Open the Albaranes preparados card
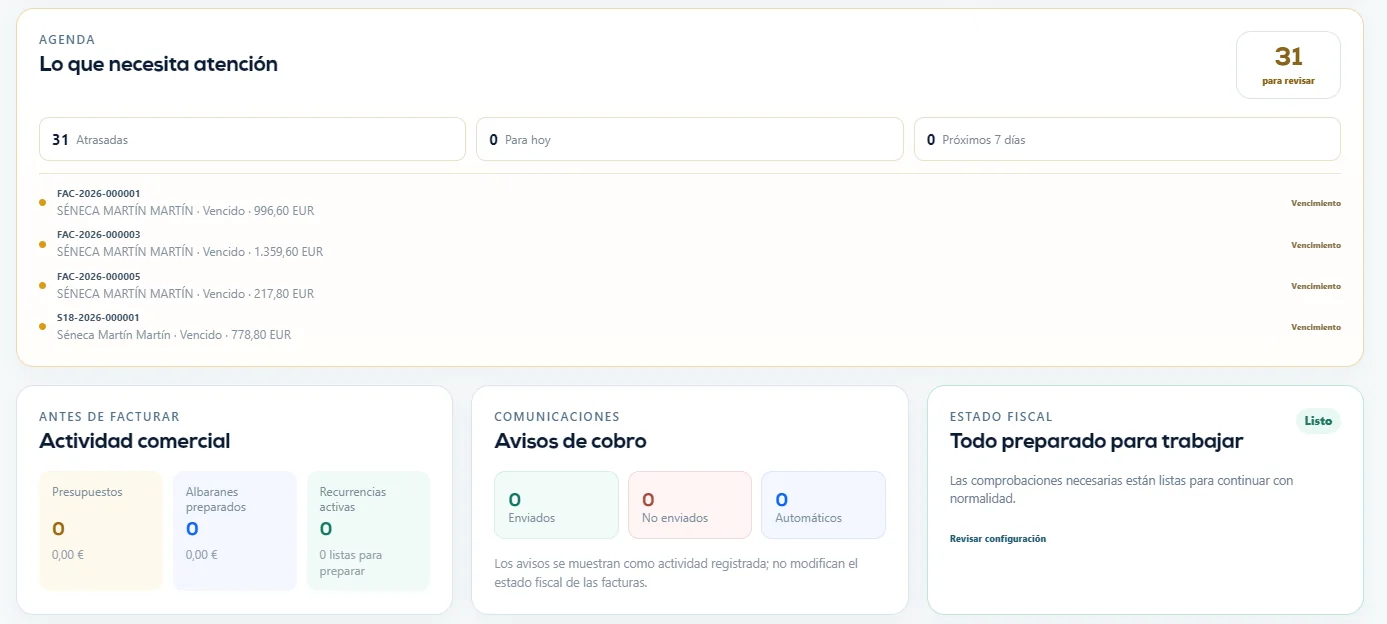Viewport: 1387px width, 624px height. (x=235, y=531)
